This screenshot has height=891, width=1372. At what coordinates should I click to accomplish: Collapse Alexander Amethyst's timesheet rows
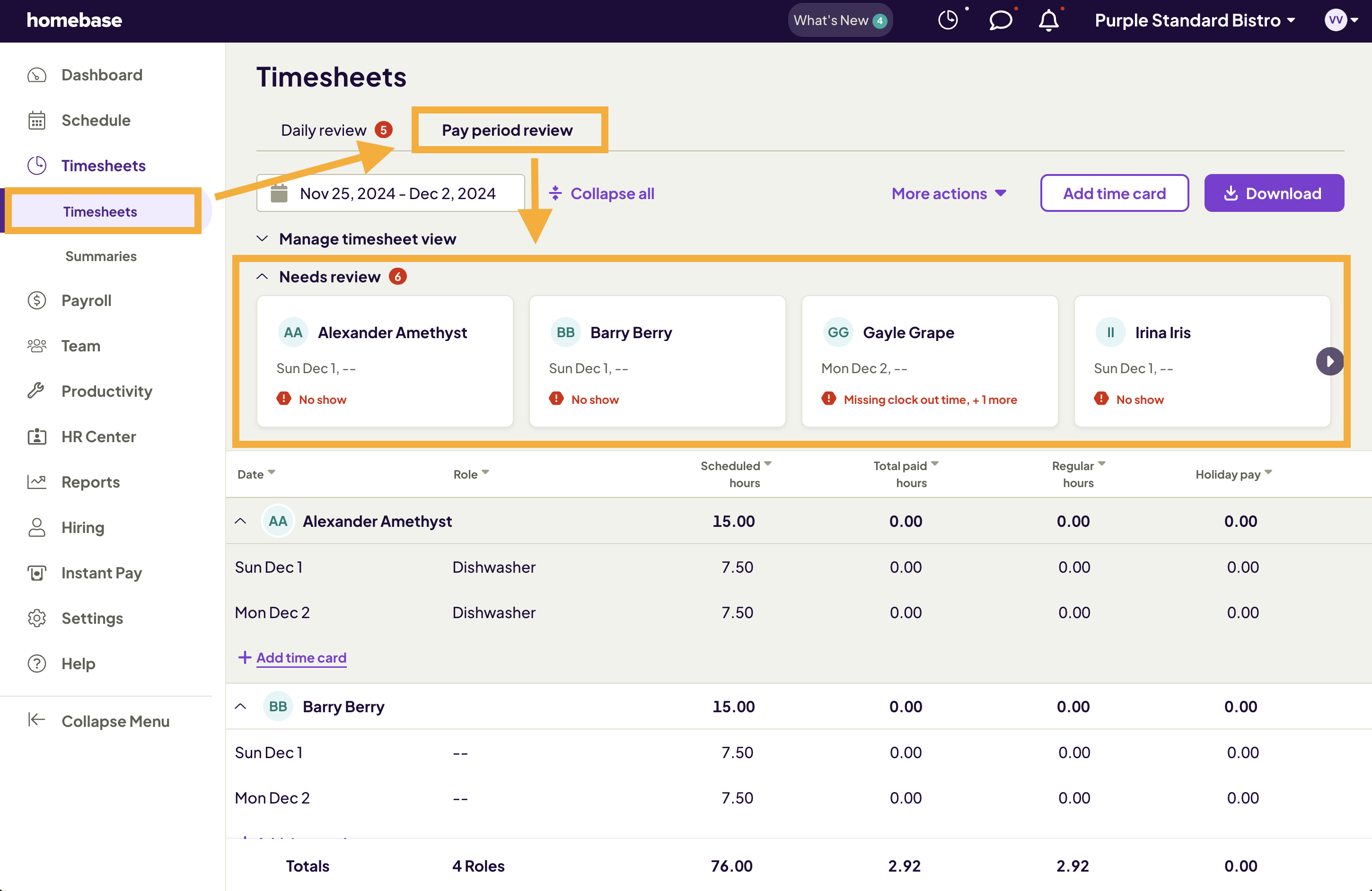(240, 521)
